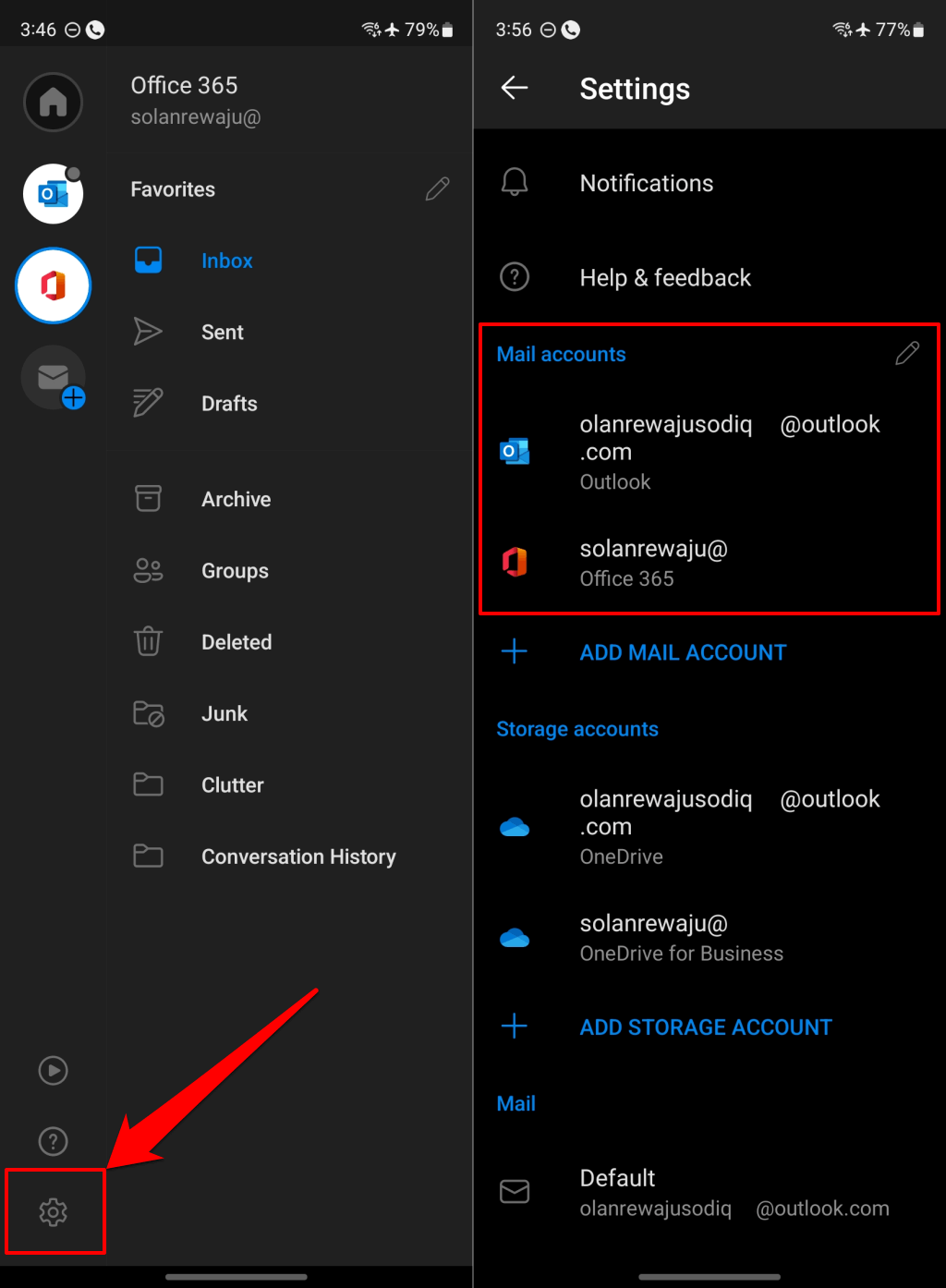This screenshot has height=1288, width=946.
Task: Tap the Clutter folder icon
Action: [148, 784]
